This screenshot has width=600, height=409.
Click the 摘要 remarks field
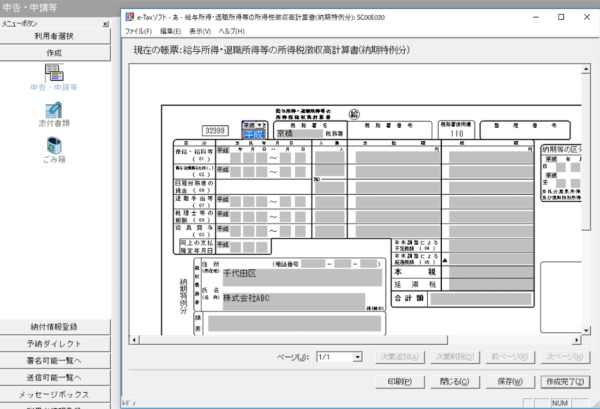click(294, 324)
